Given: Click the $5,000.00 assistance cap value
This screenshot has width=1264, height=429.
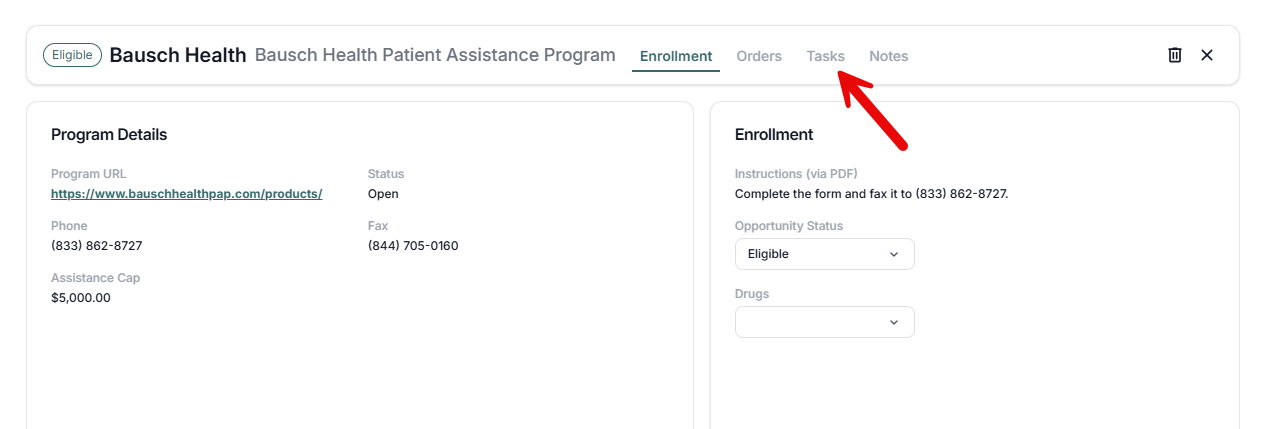Looking at the screenshot, I should tap(81, 298).
